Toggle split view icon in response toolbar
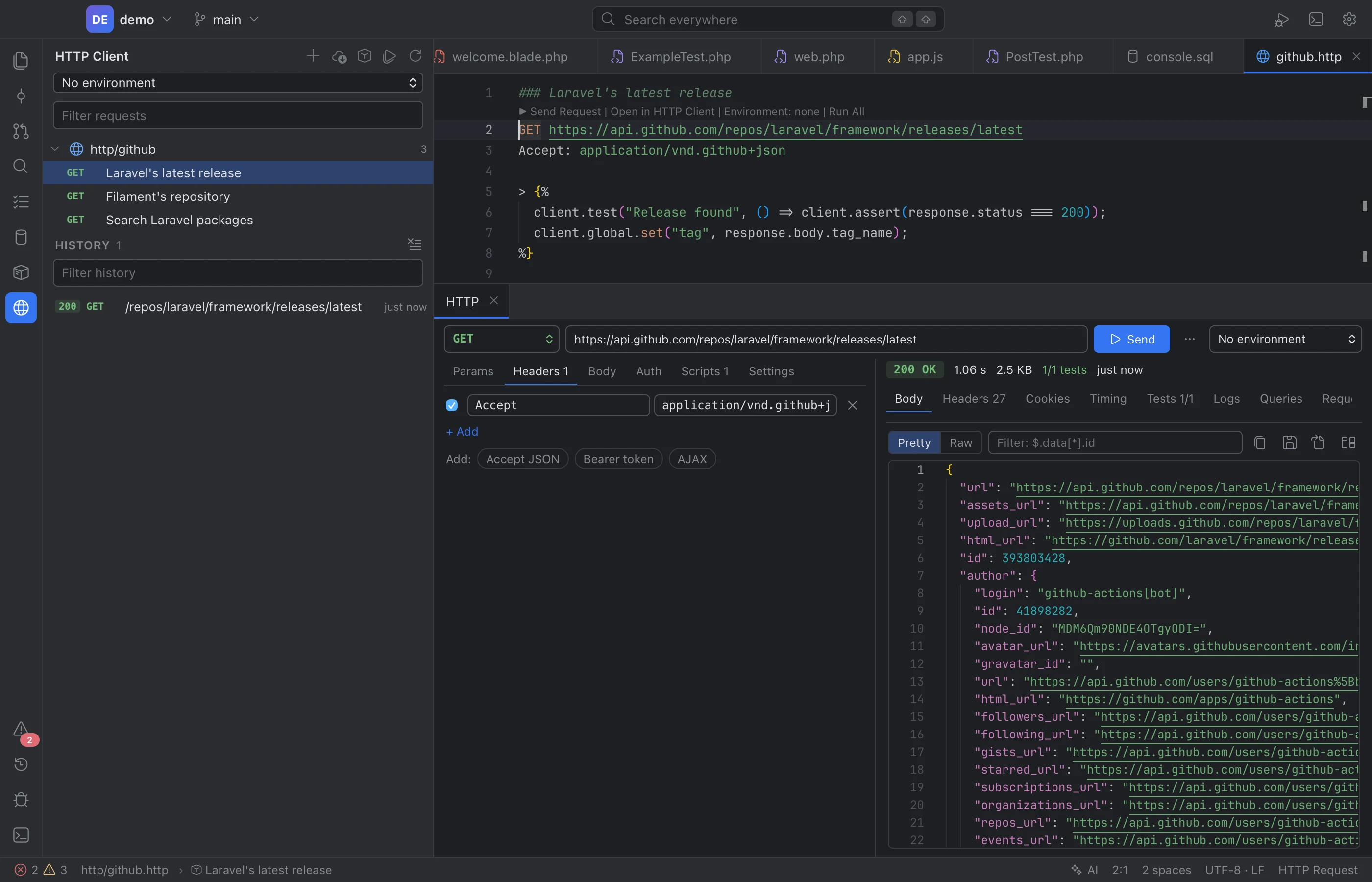Screen dimensions: 1372x882 tap(1348, 443)
